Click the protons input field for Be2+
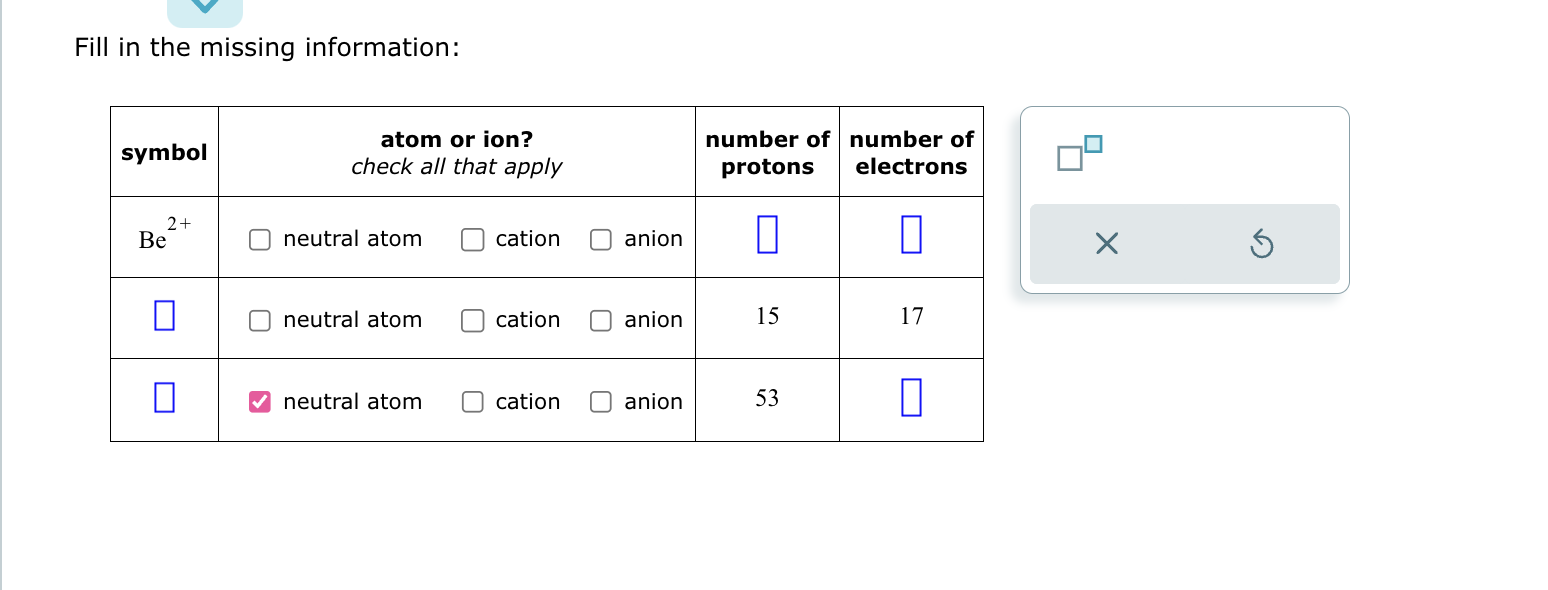Screen dimensions: 1548x590 point(766,235)
